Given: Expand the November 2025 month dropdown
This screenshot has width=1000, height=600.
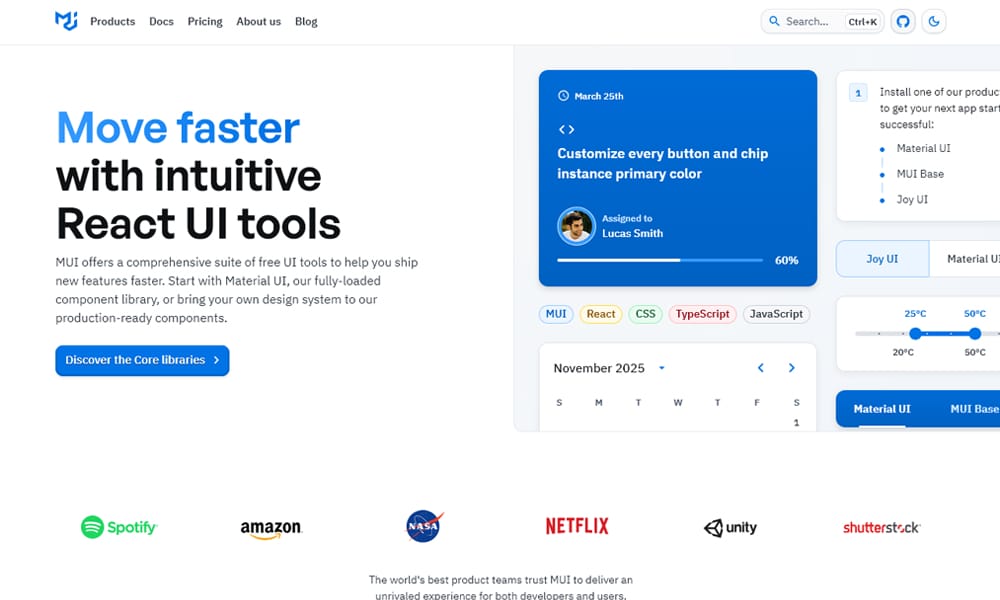Looking at the screenshot, I should [662, 368].
